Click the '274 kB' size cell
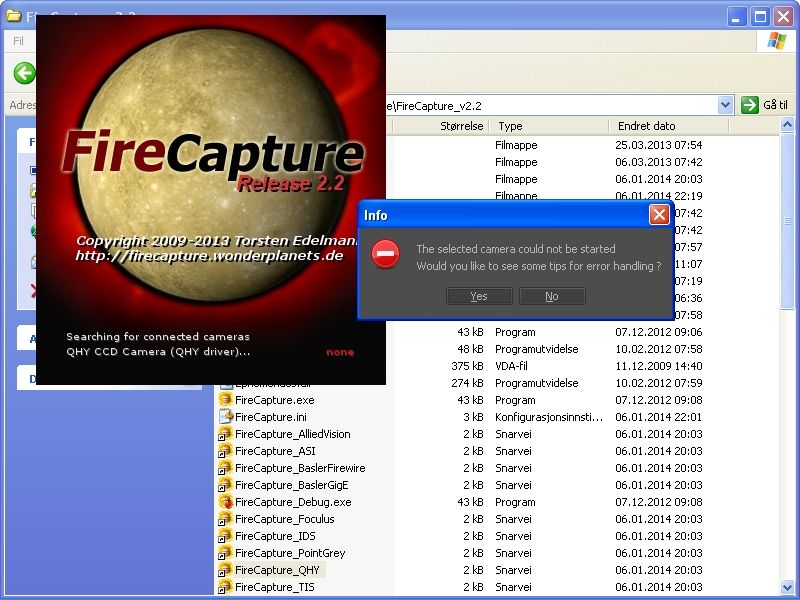800x600 pixels. click(467, 383)
